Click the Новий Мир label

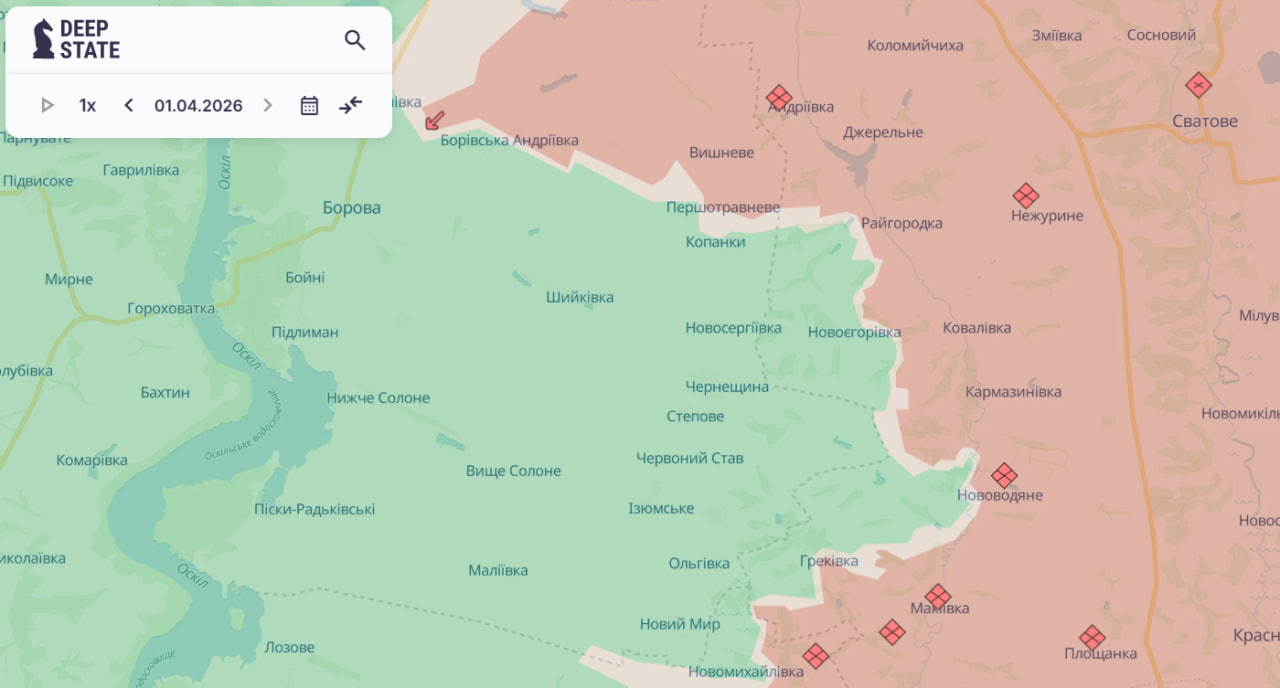[x=680, y=623]
